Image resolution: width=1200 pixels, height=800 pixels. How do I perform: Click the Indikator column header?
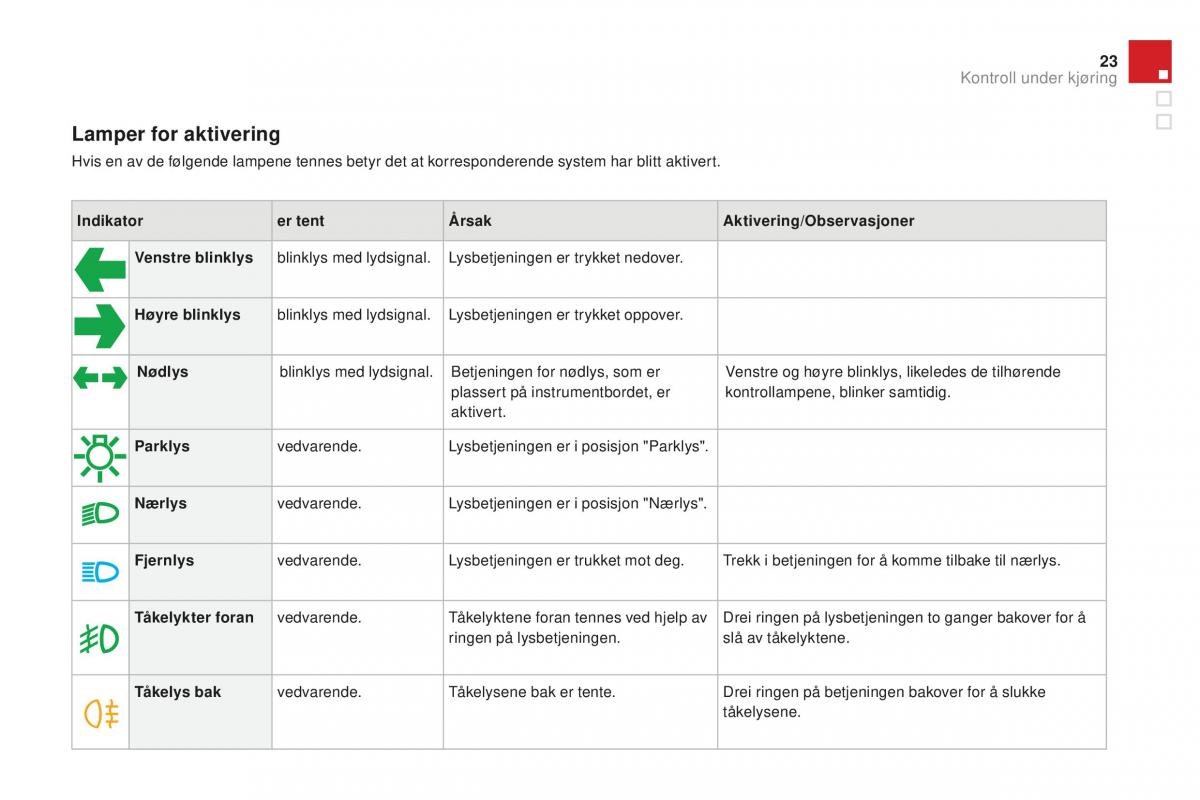[110, 221]
